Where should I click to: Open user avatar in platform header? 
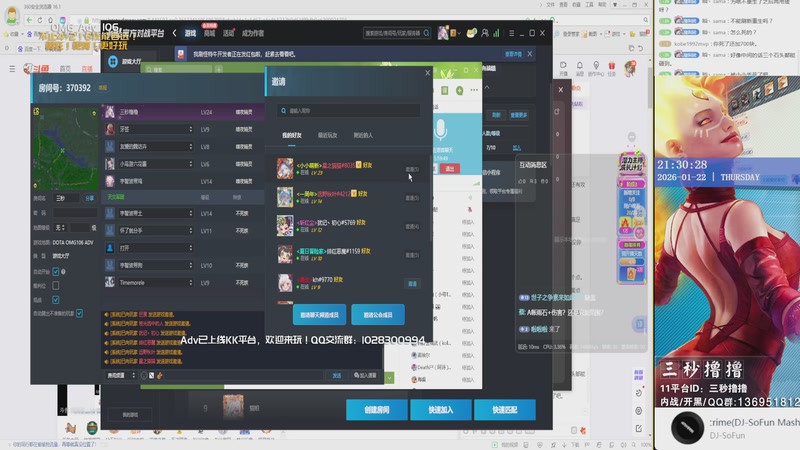(442, 33)
